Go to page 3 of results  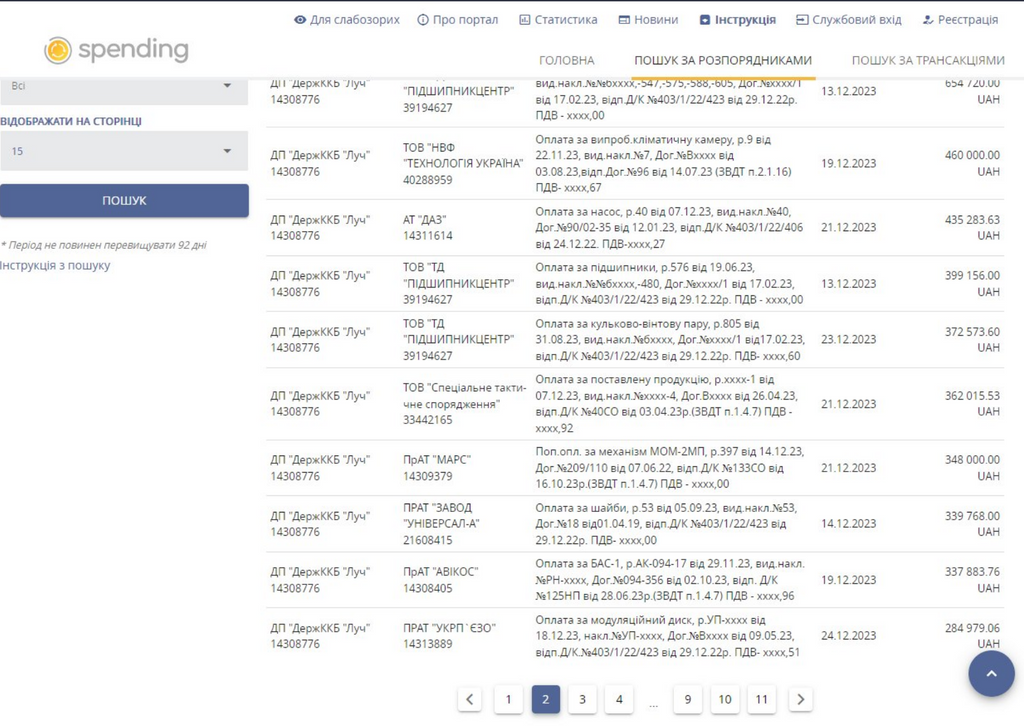pos(582,700)
